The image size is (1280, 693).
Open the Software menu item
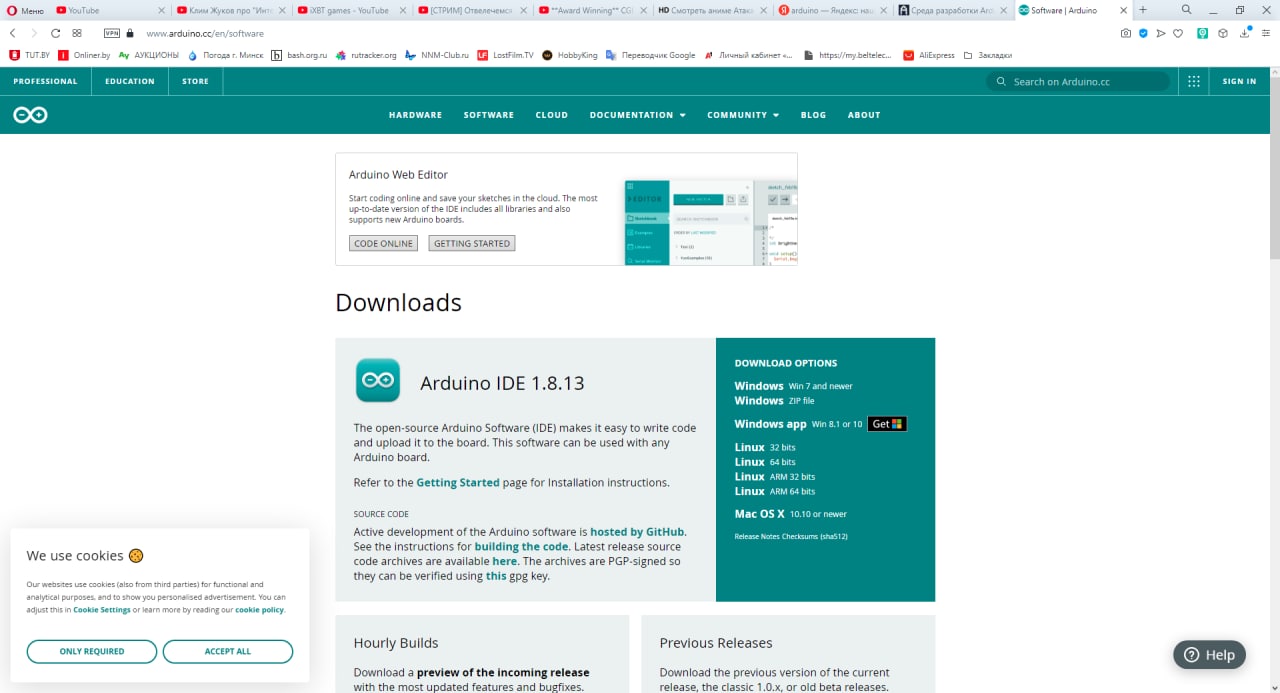[x=489, y=115]
